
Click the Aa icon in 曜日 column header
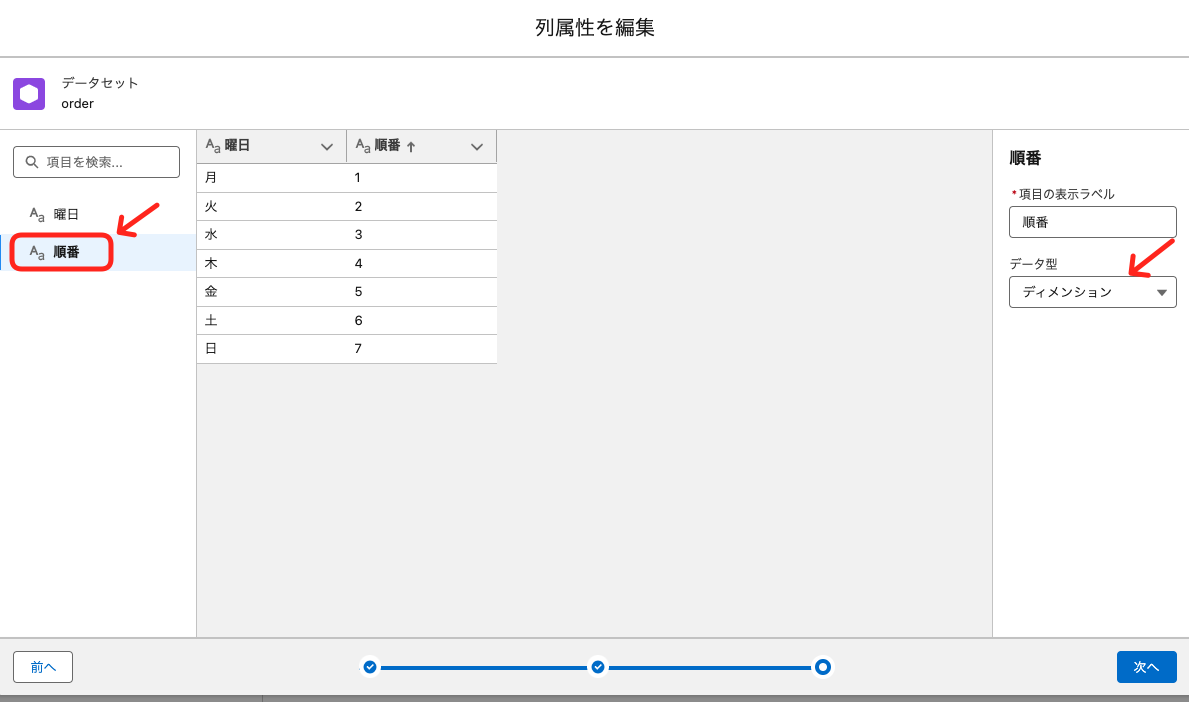213,146
